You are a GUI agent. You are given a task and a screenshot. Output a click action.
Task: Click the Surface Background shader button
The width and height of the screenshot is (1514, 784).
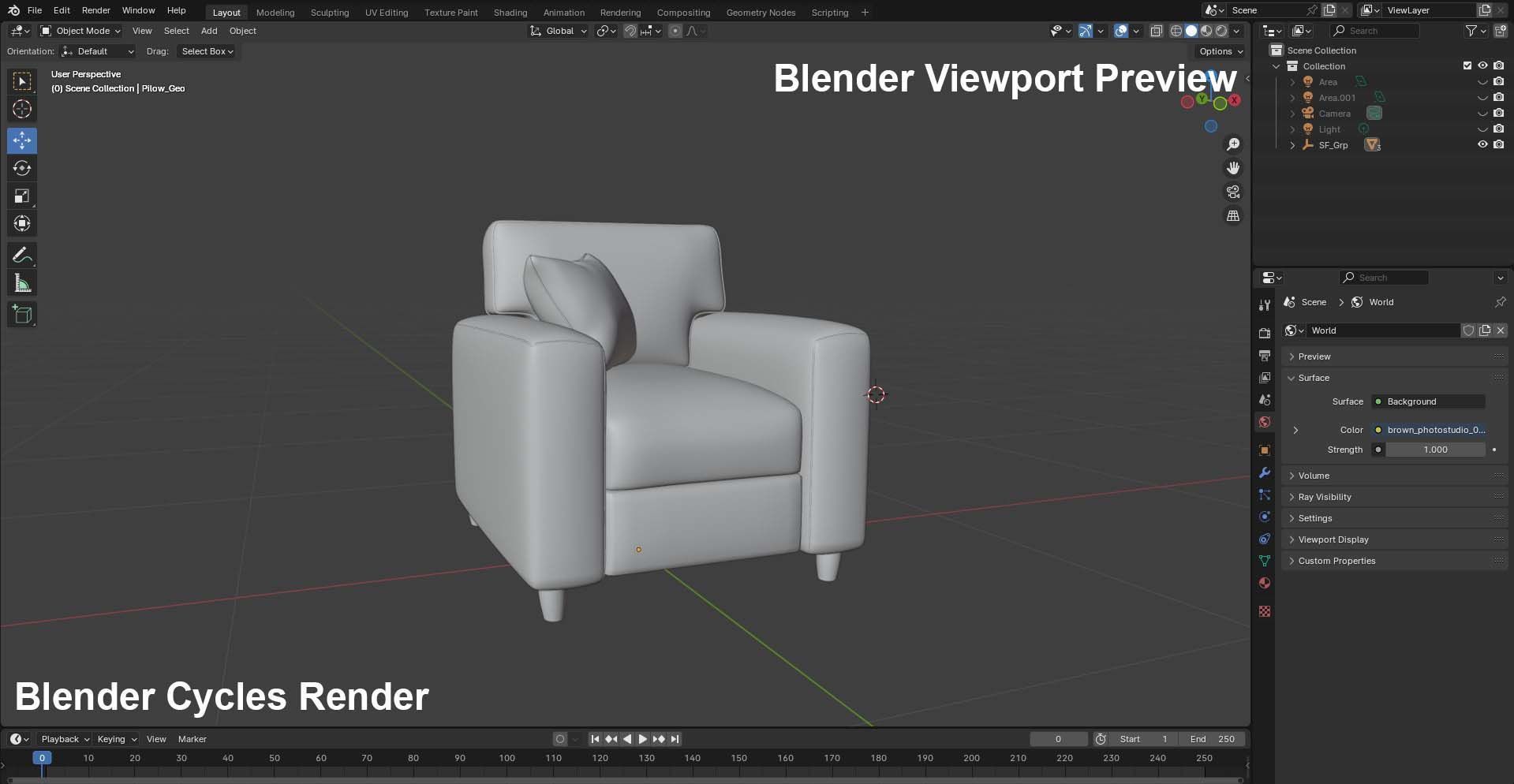(1428, 401)
